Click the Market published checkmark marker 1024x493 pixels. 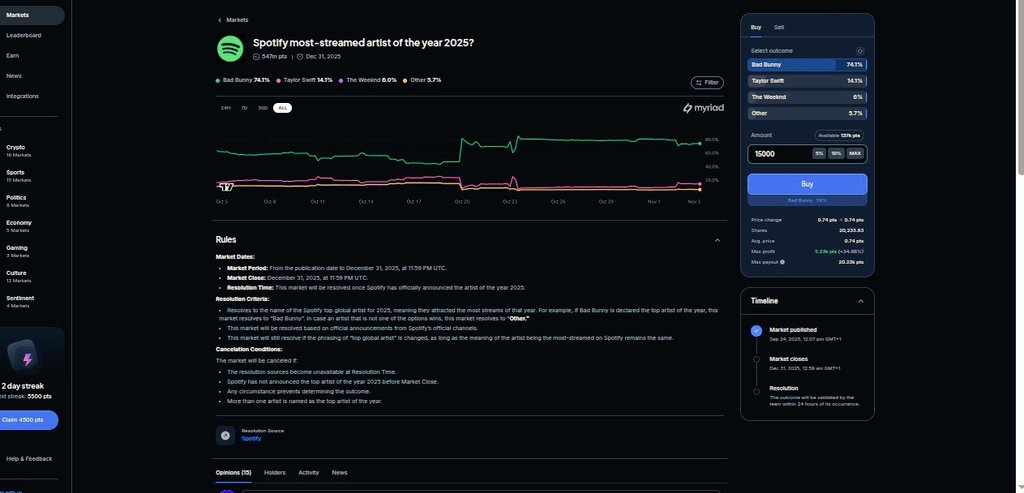[756, 331]
